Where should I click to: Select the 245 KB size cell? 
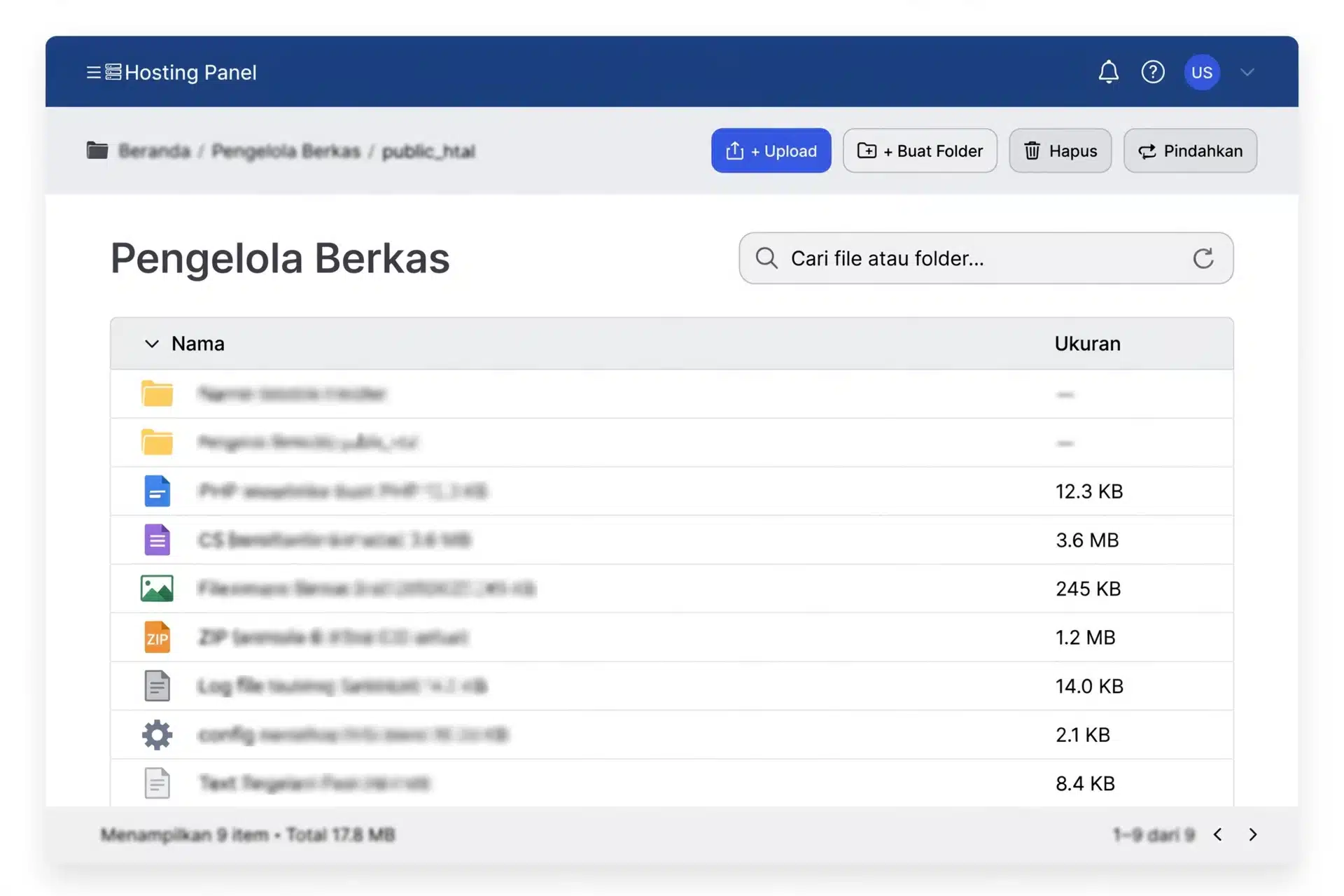1088,589
